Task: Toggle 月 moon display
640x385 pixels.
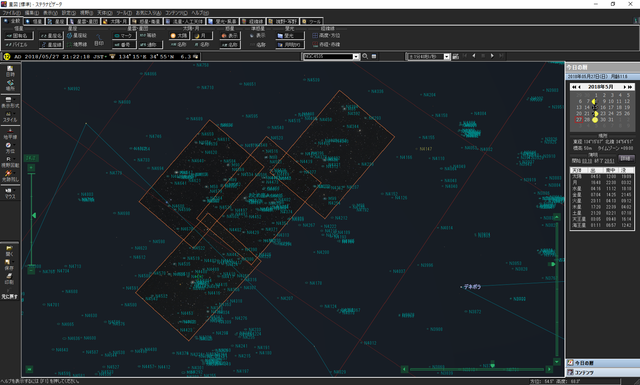Action: pos(202,36)
